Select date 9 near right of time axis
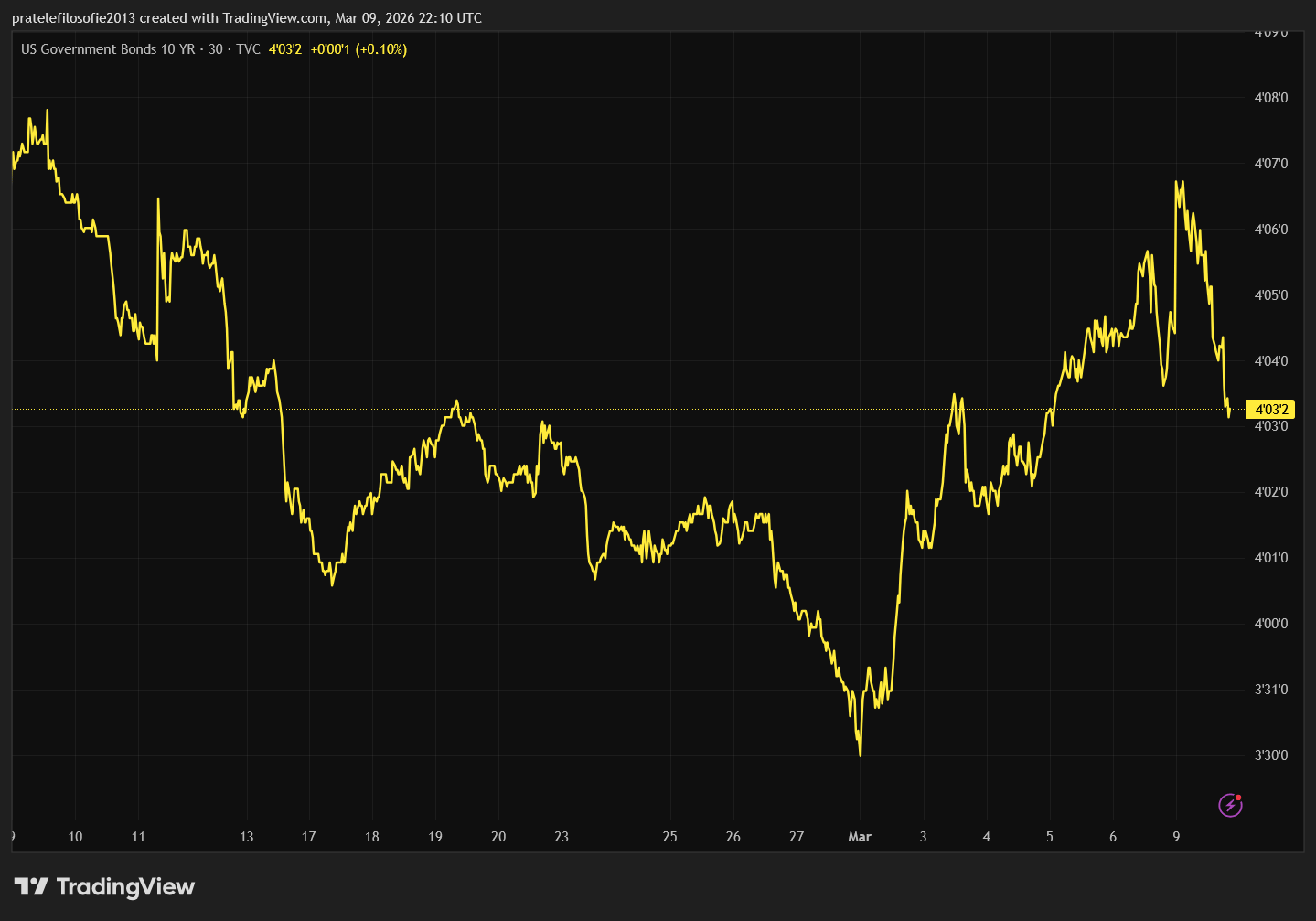 click(x=1176, y=836)
